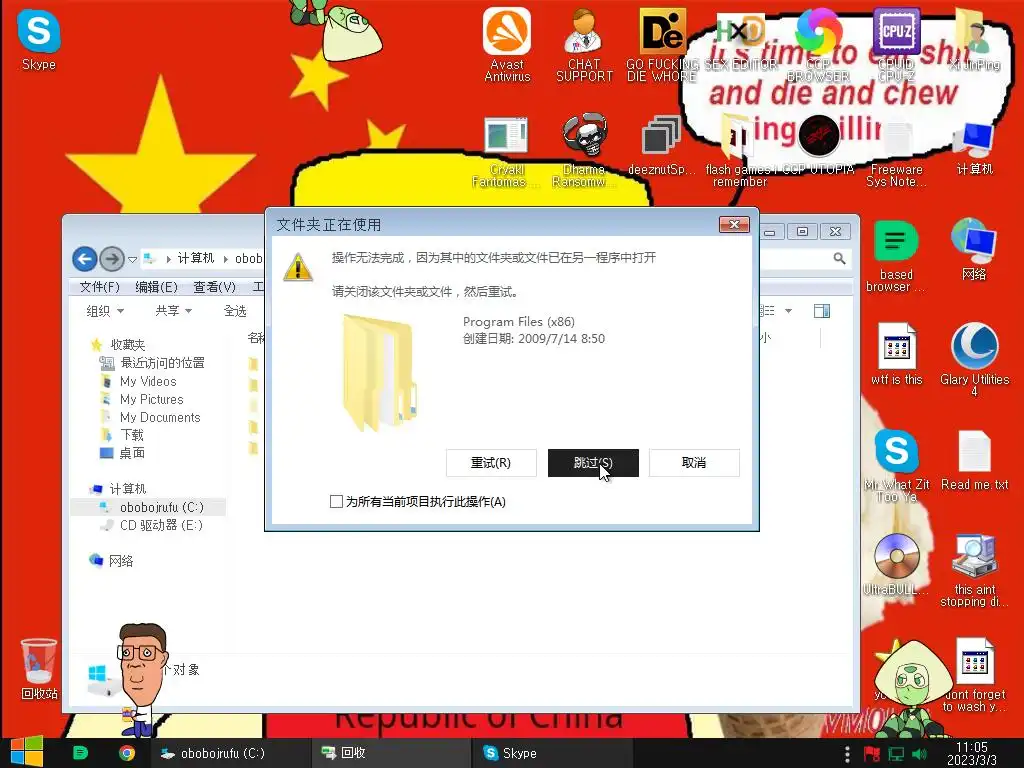1024x768 pixels.
Task: Select 网络 in Explorer navigation tree
Action: click(121, 561)
